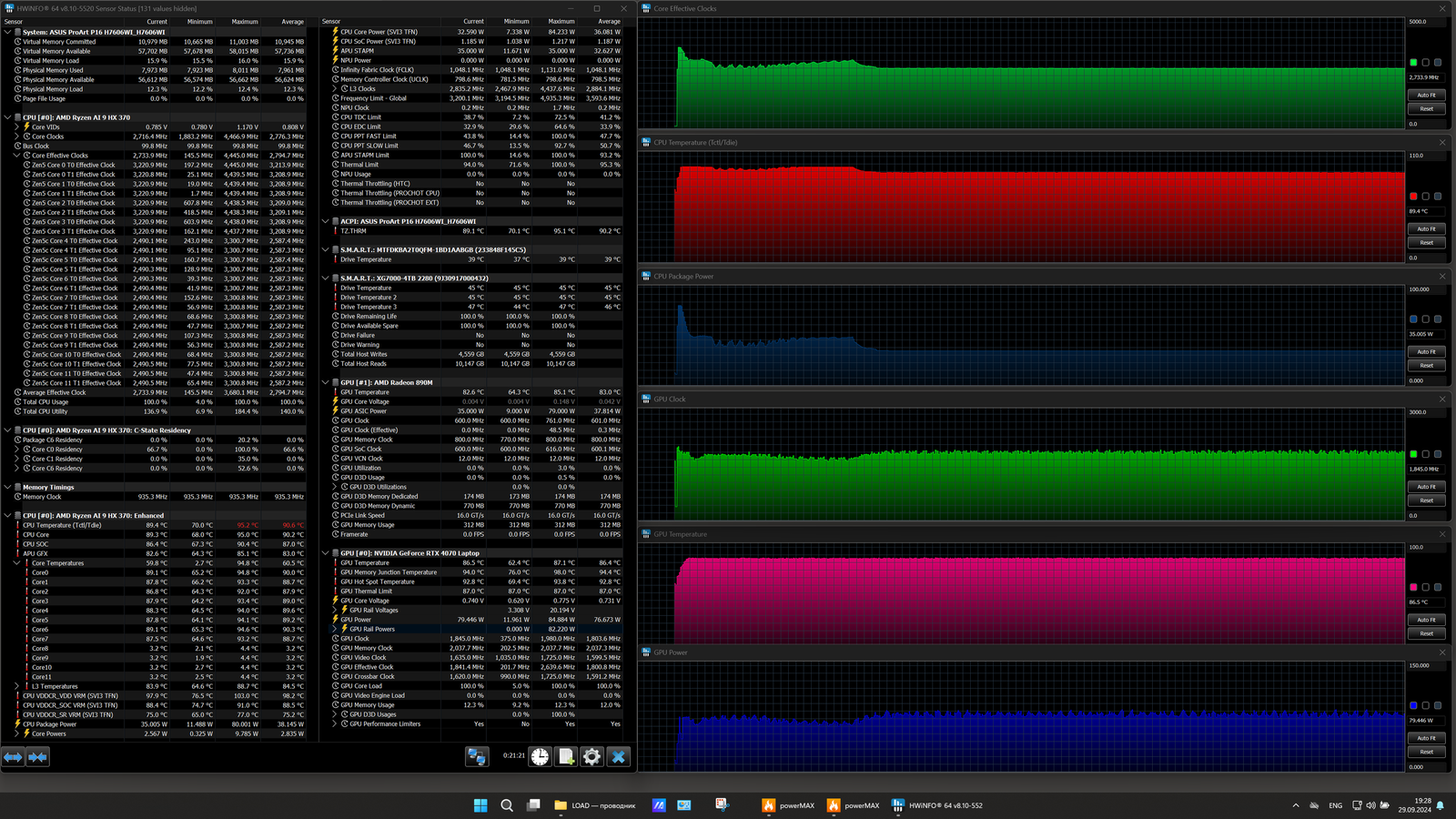
Task: Expand the Core VIDs row
Action: (x=17, y=127)
